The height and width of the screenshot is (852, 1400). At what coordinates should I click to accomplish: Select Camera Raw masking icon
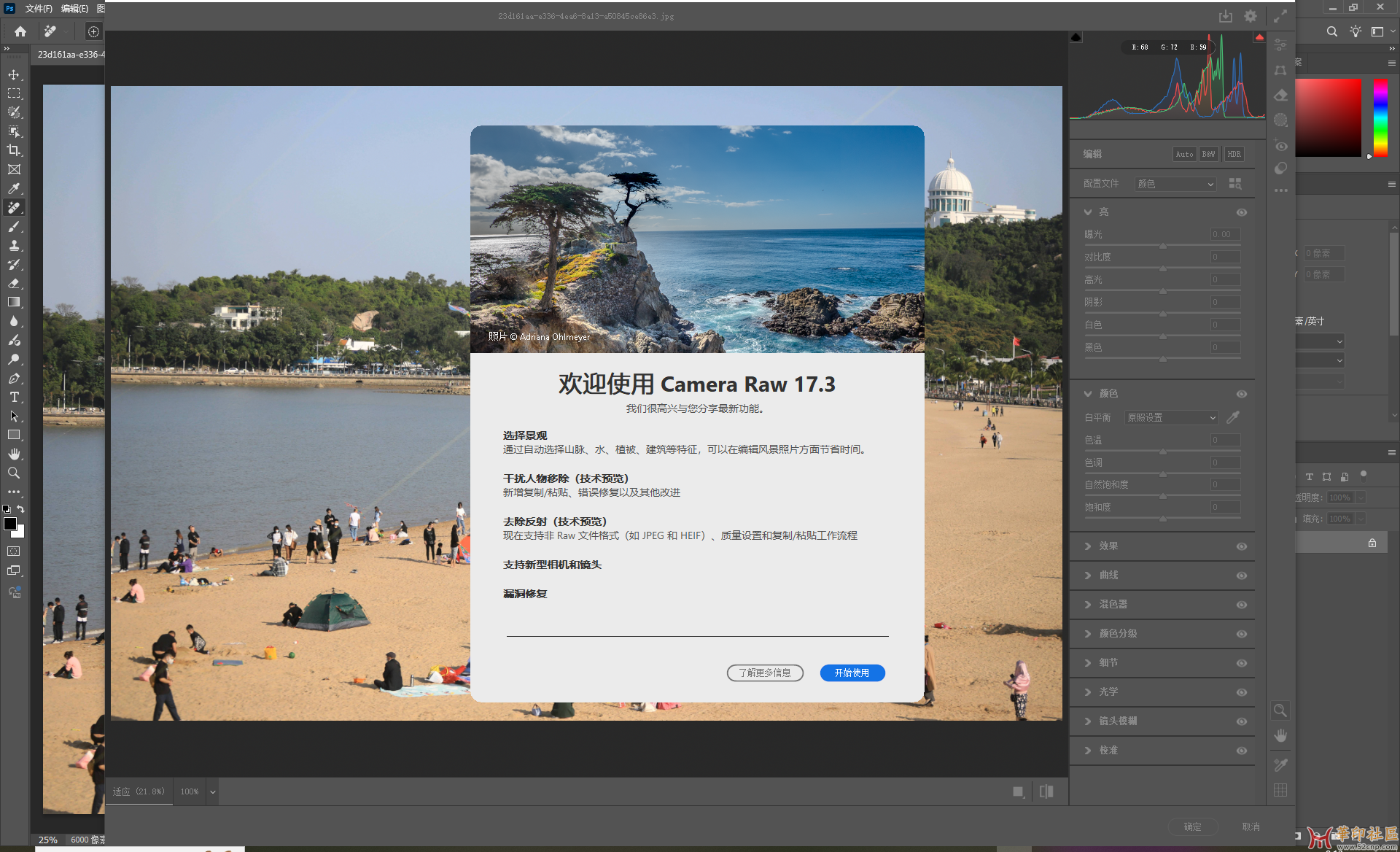pyautogui.click(x=1280, y=120)
